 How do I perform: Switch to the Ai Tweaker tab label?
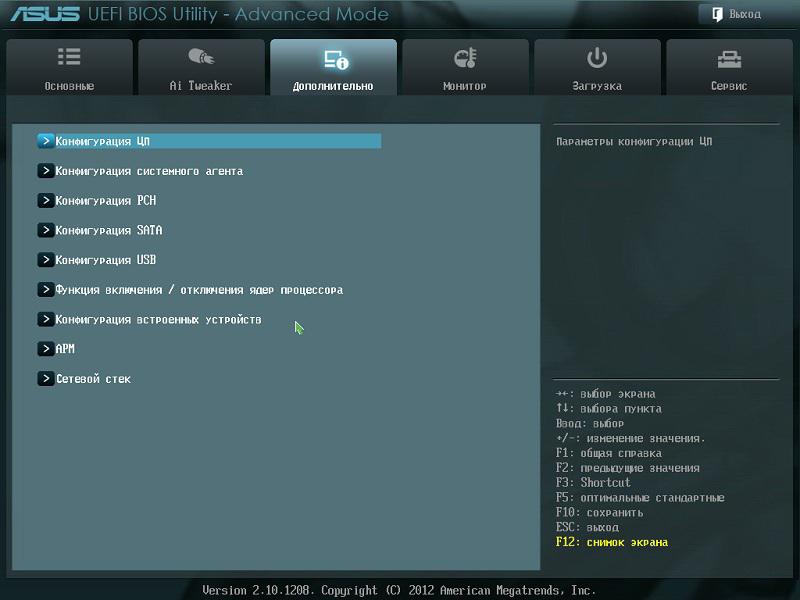pos(200,86)
